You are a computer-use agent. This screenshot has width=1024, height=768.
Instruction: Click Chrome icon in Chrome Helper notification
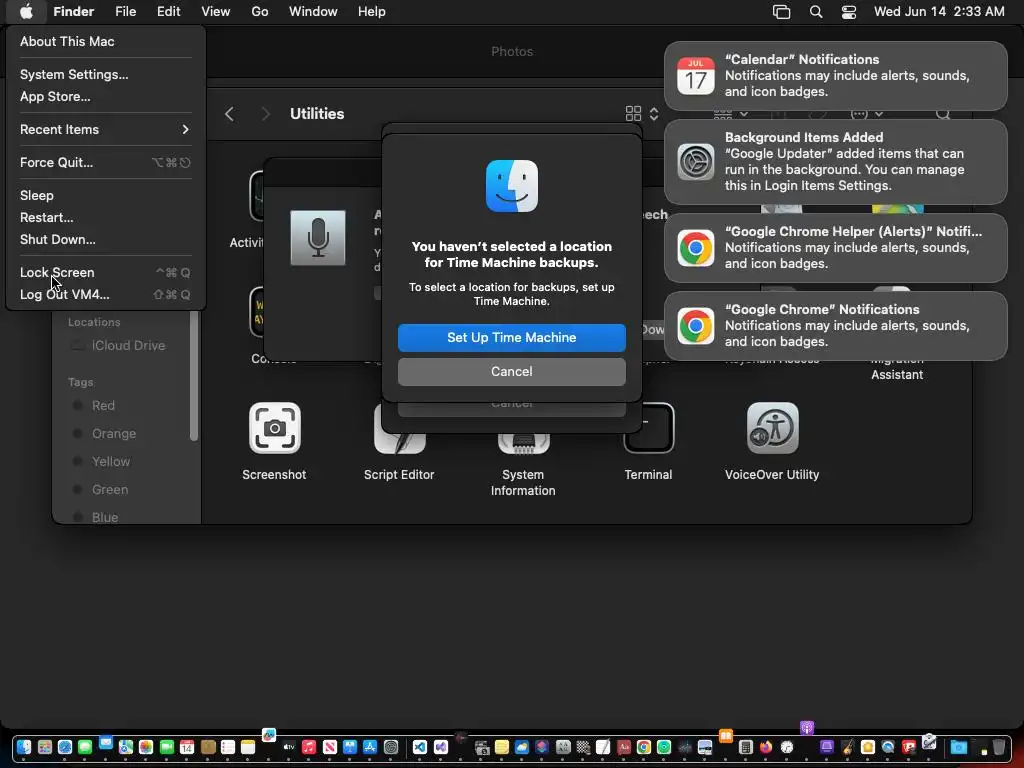click(x=696, y=248)
